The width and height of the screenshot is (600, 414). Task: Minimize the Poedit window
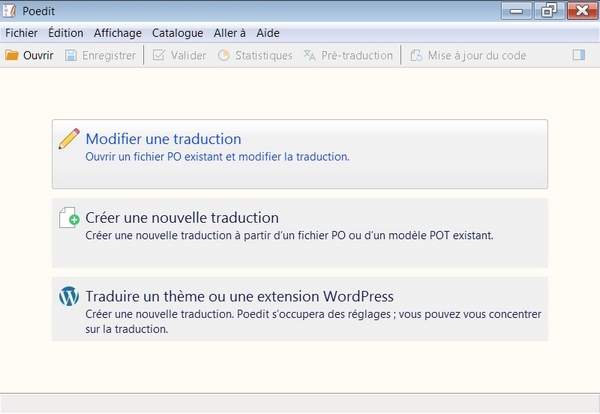[517, 11]
